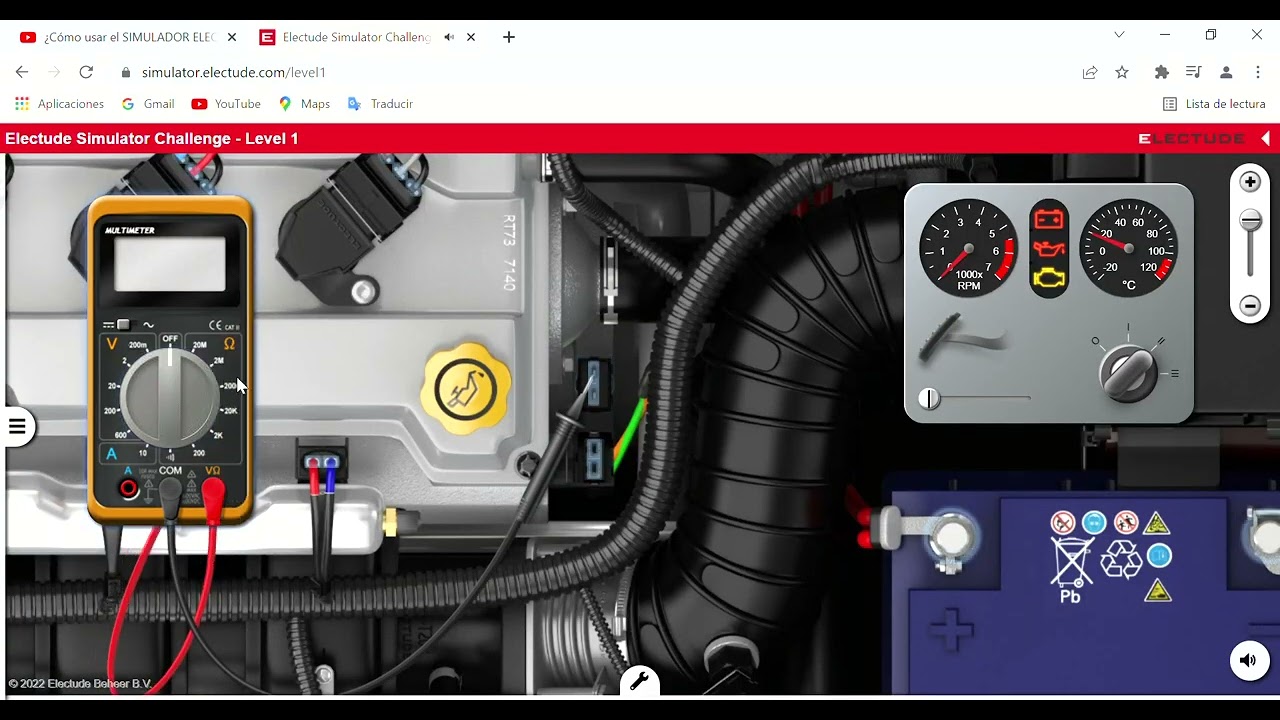Close the Electude Simulator Challenge tab

point(471,37)
